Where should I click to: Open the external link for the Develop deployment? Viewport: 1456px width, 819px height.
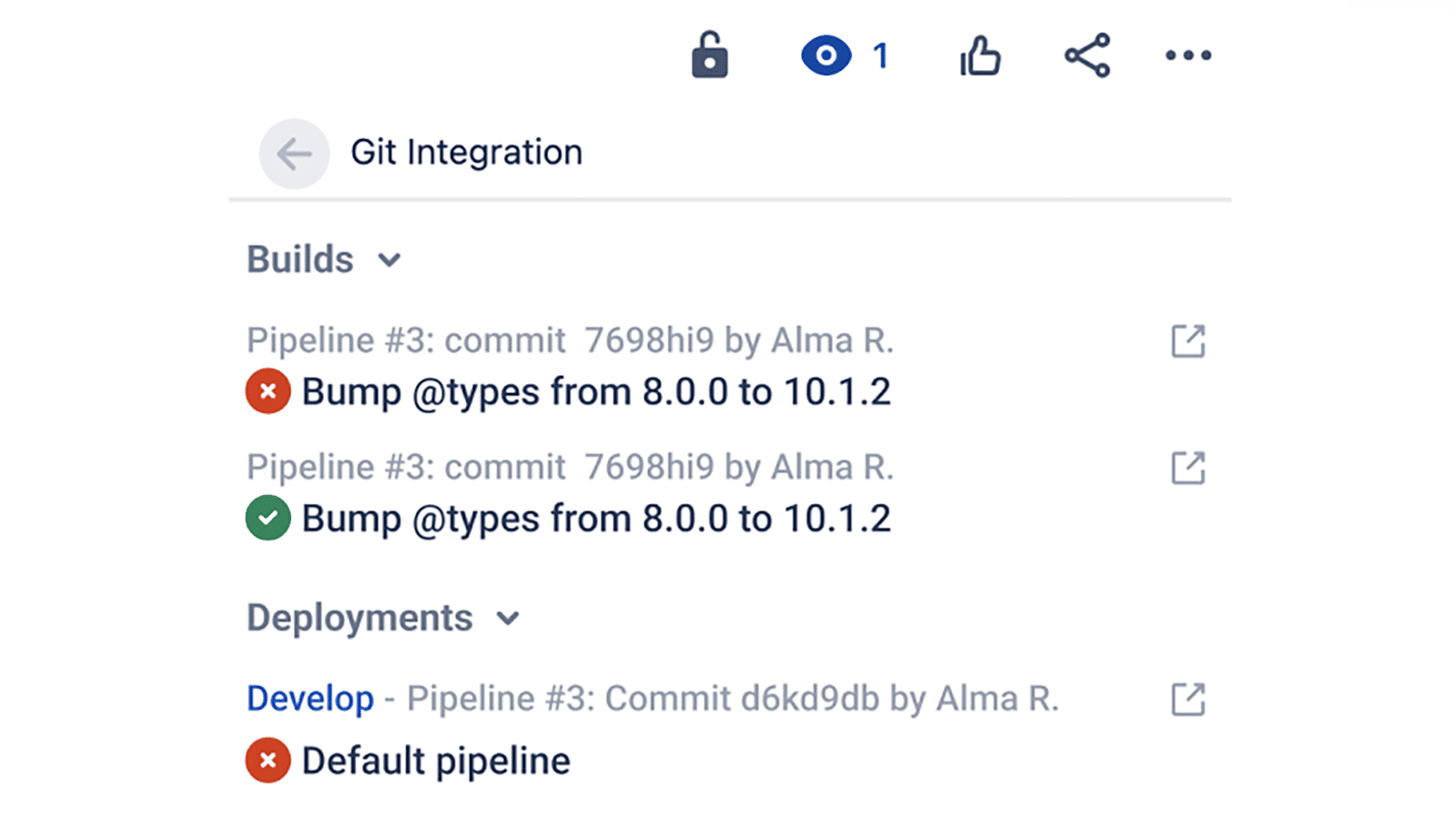point(1188,700)
